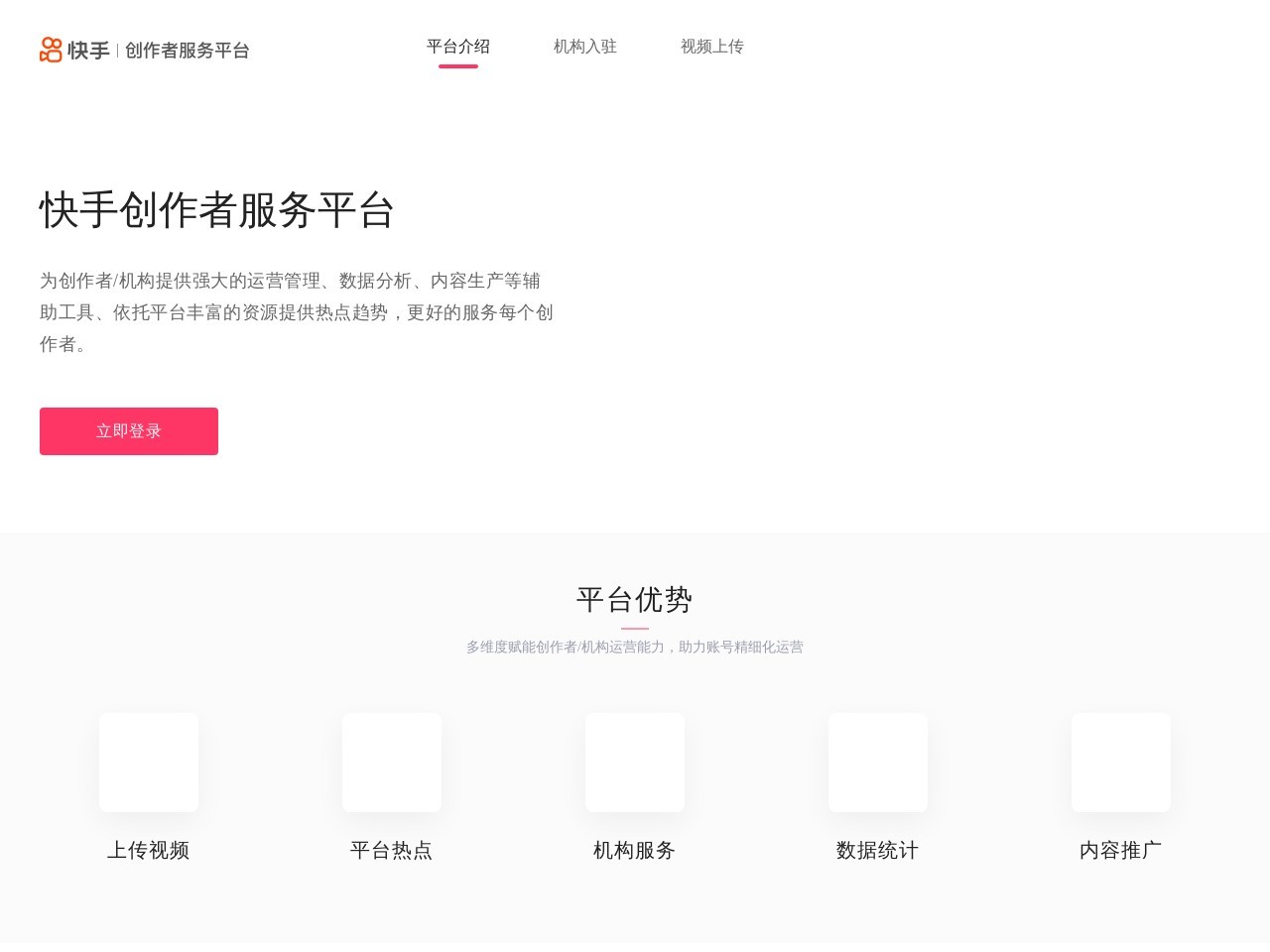
Task: Click the 机构服务 label
Action: [x=635, y=850]
